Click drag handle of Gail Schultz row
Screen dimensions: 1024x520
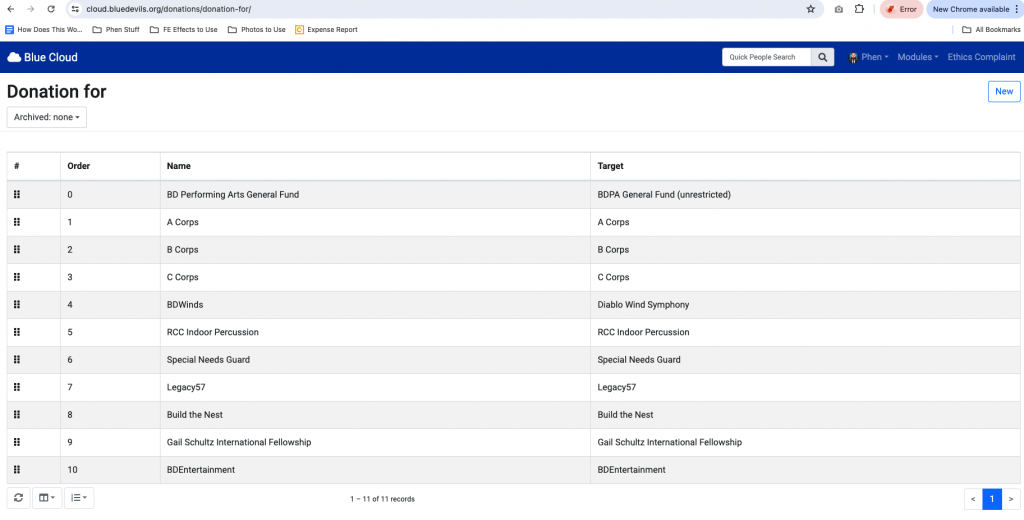click(x=17, y=442)
